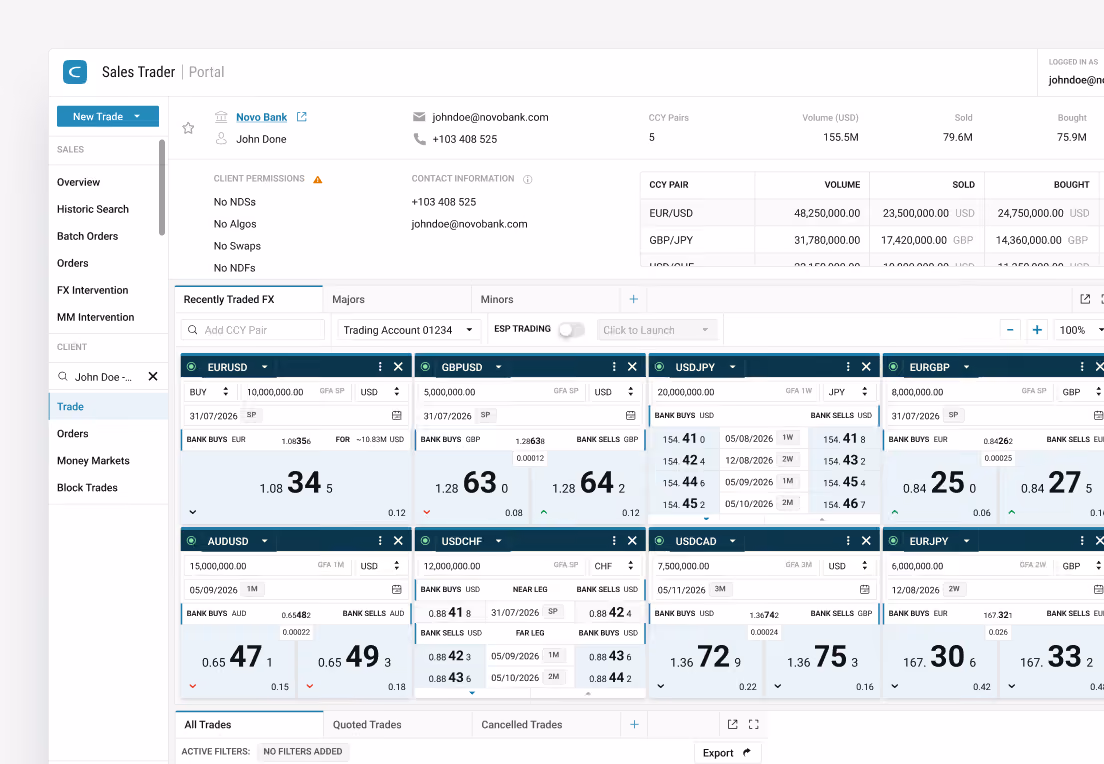Viewport: 1104px width, 764px height.
Task: Close the EURUSD tile
Action: click(x=399, y=367)
